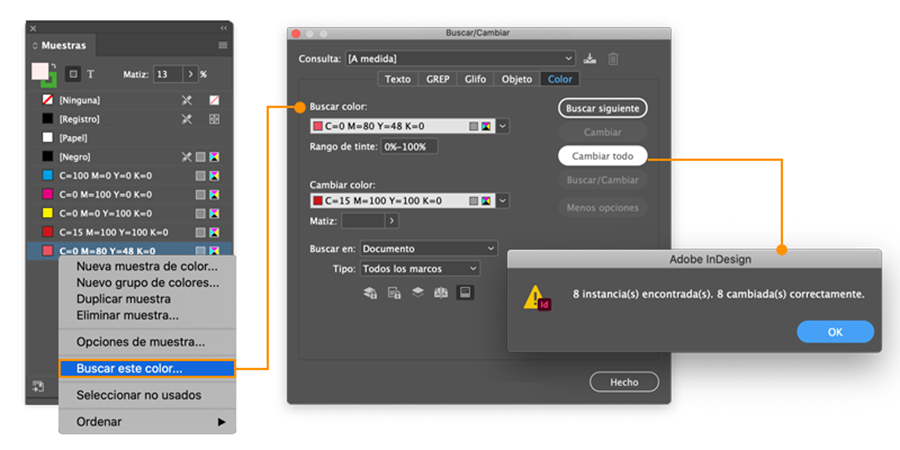Choose Seleccionar no usados menu item

coord(147,395)
